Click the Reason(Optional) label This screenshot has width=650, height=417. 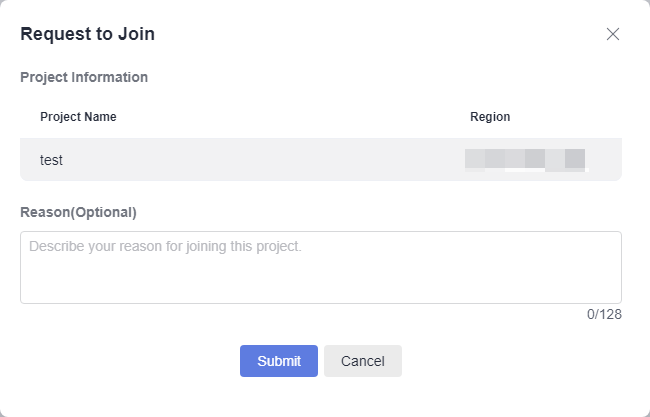coord(78,212)
